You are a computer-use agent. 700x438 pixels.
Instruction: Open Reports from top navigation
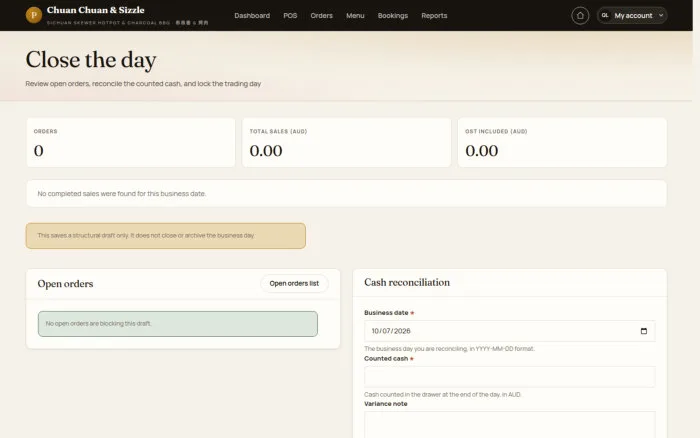click(434, 16)
